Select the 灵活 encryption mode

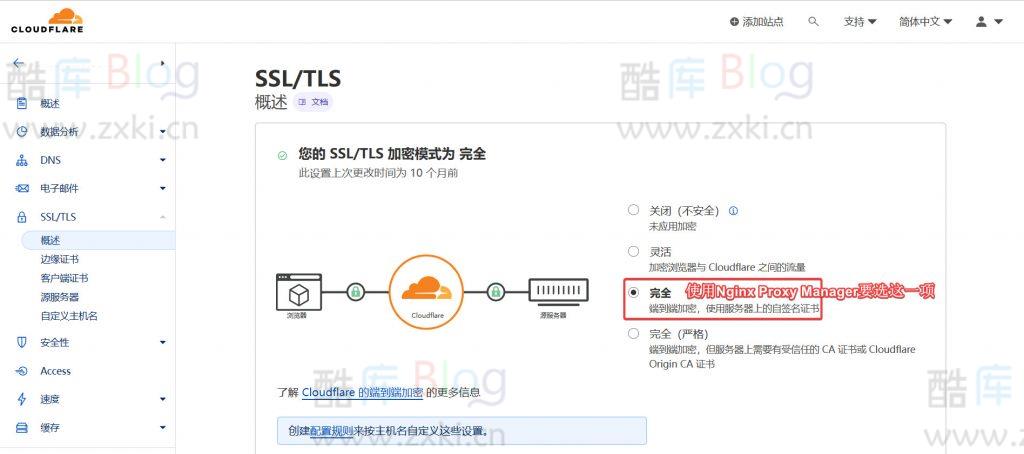633,251
